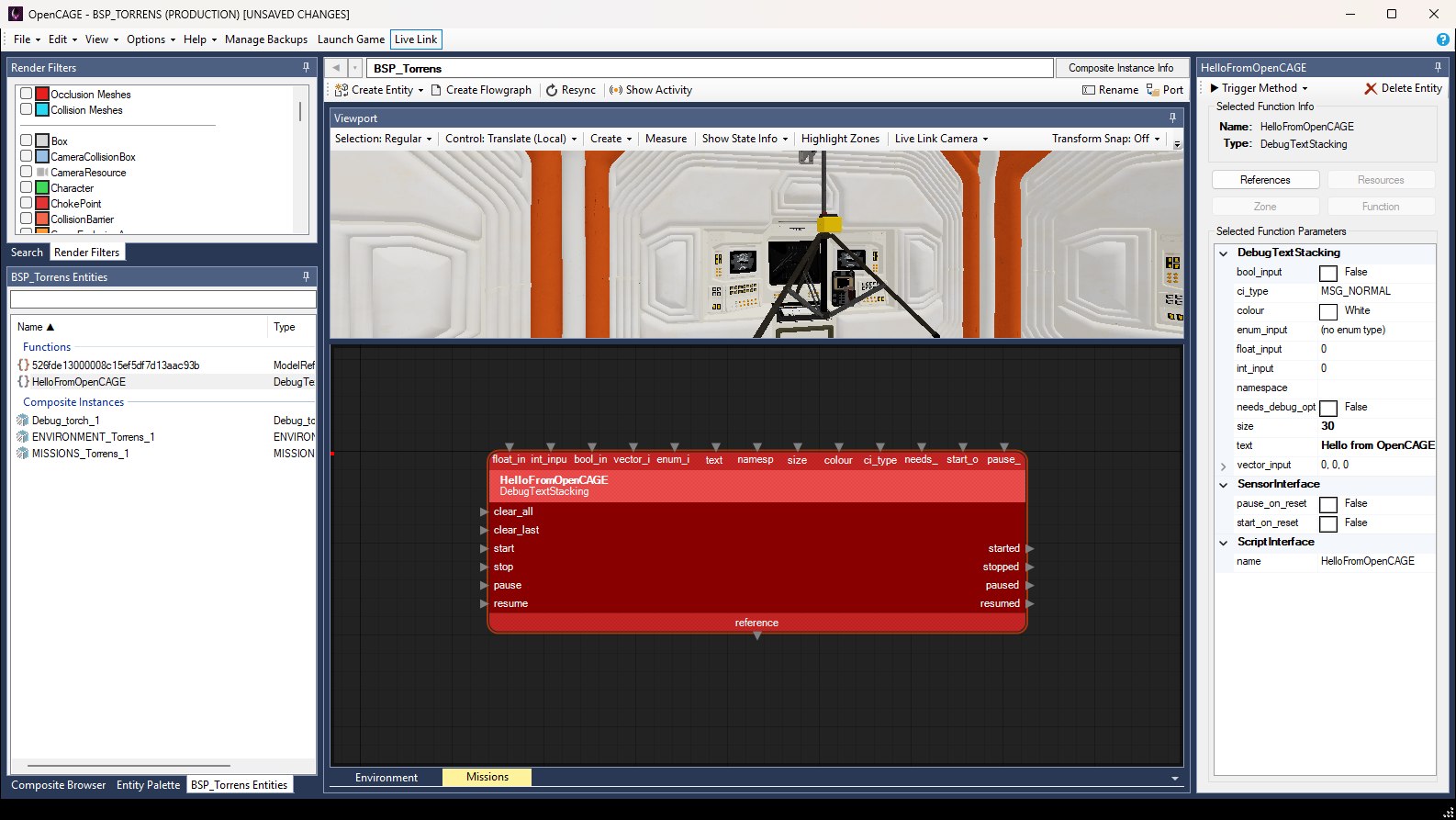This screenshot has width=1456, height=820.
Task: Click the 'resumed' output pin on node
Action: tap(1030, 603)
